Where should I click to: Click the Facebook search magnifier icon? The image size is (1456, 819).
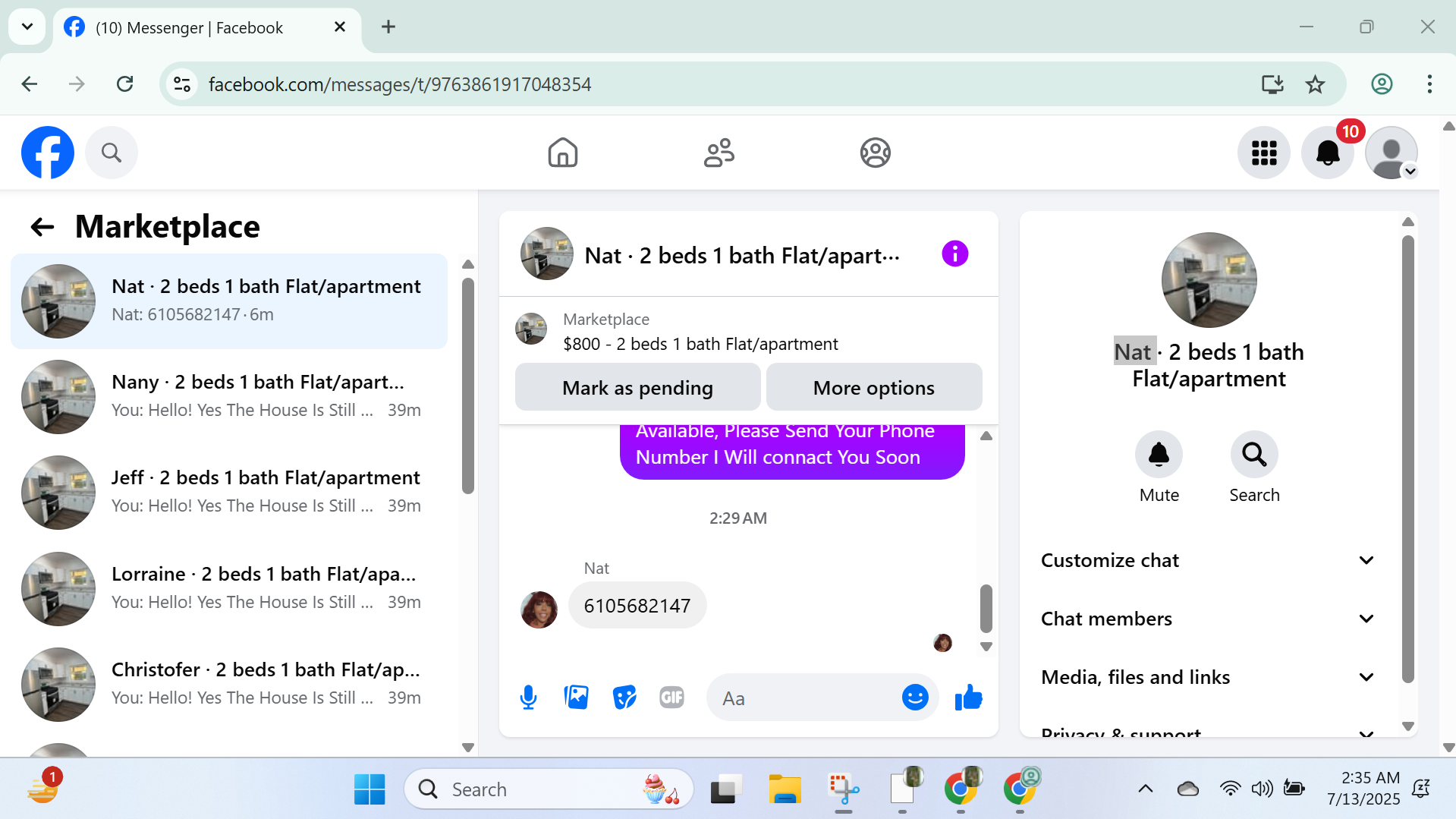(112, 153)
